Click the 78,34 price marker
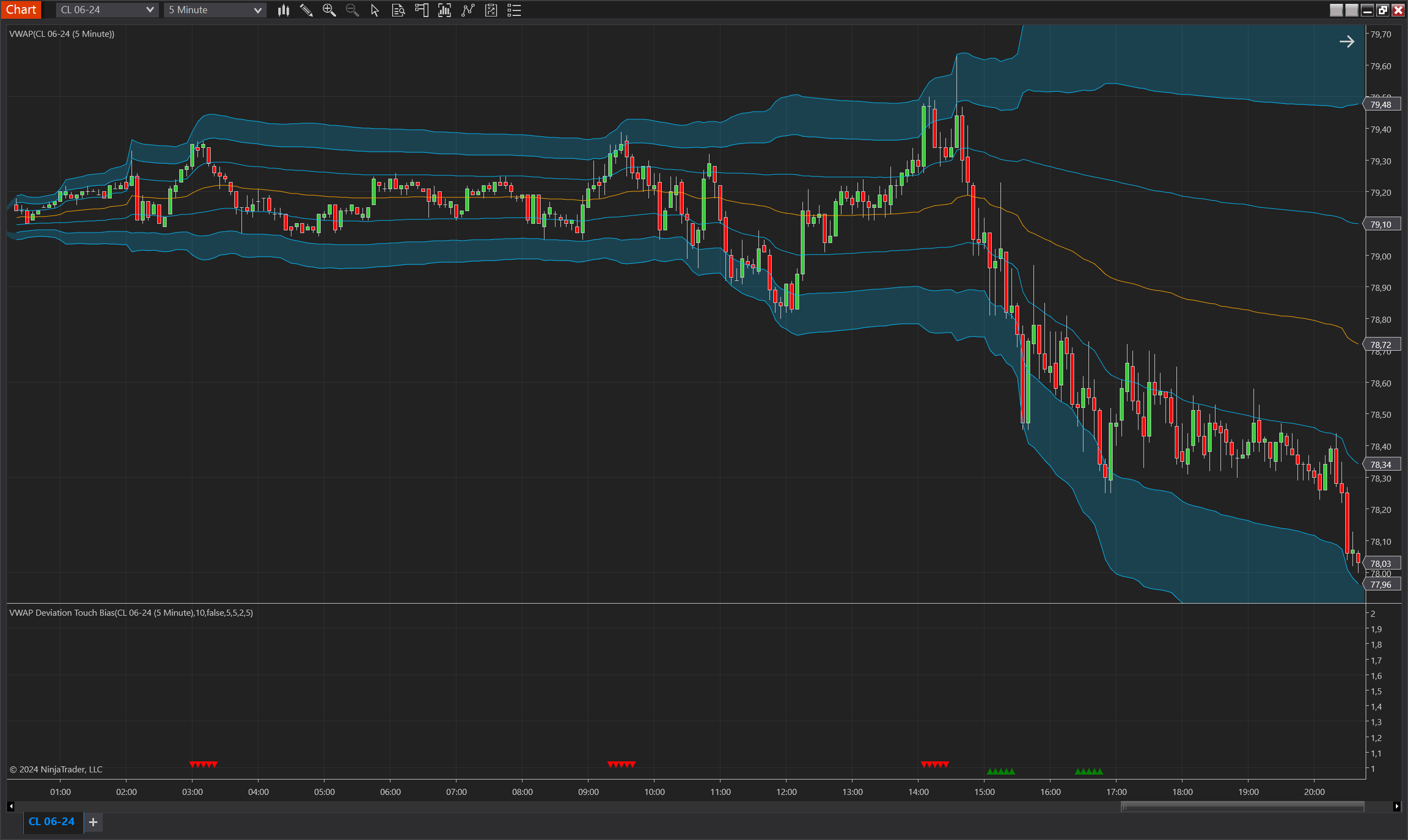1408x840 pixels. pos(1382,465)
